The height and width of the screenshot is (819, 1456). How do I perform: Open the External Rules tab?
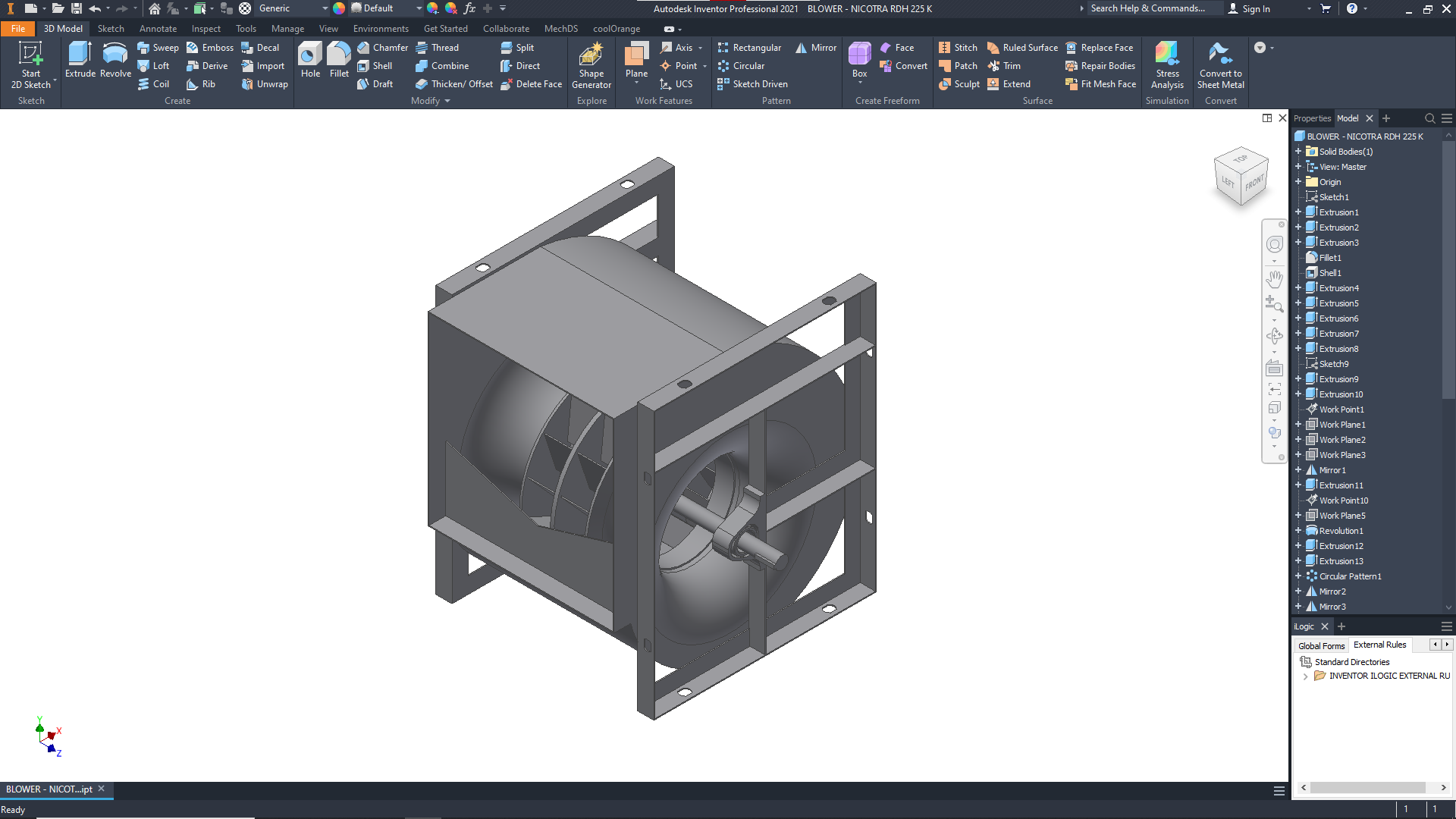point(1379,645)
